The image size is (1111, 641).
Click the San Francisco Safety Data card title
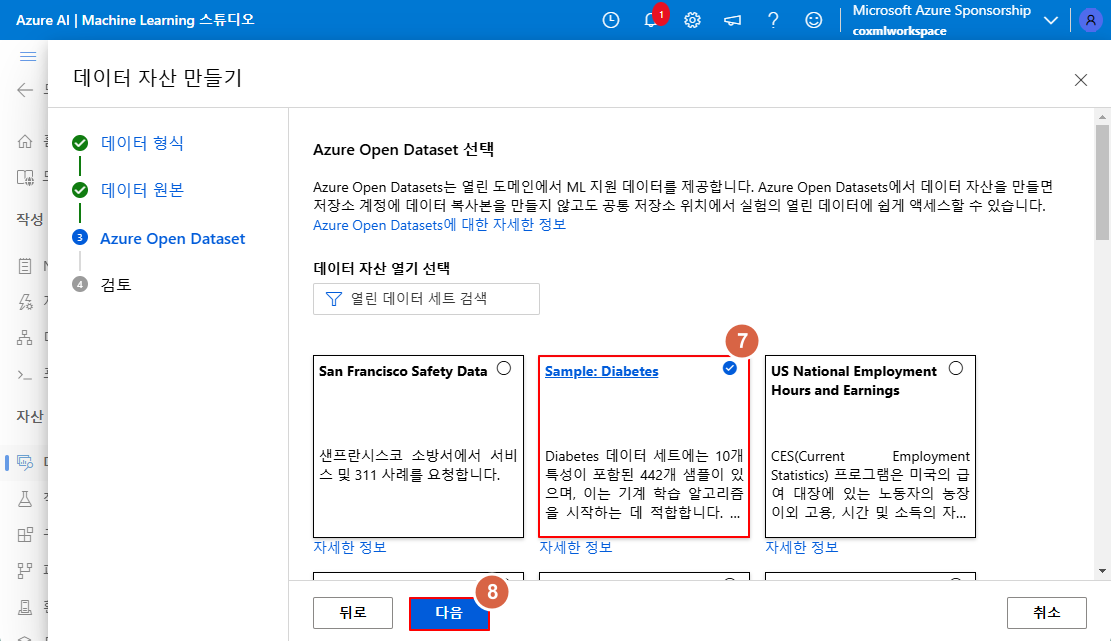pyautogui.click(x=403, y=371)
